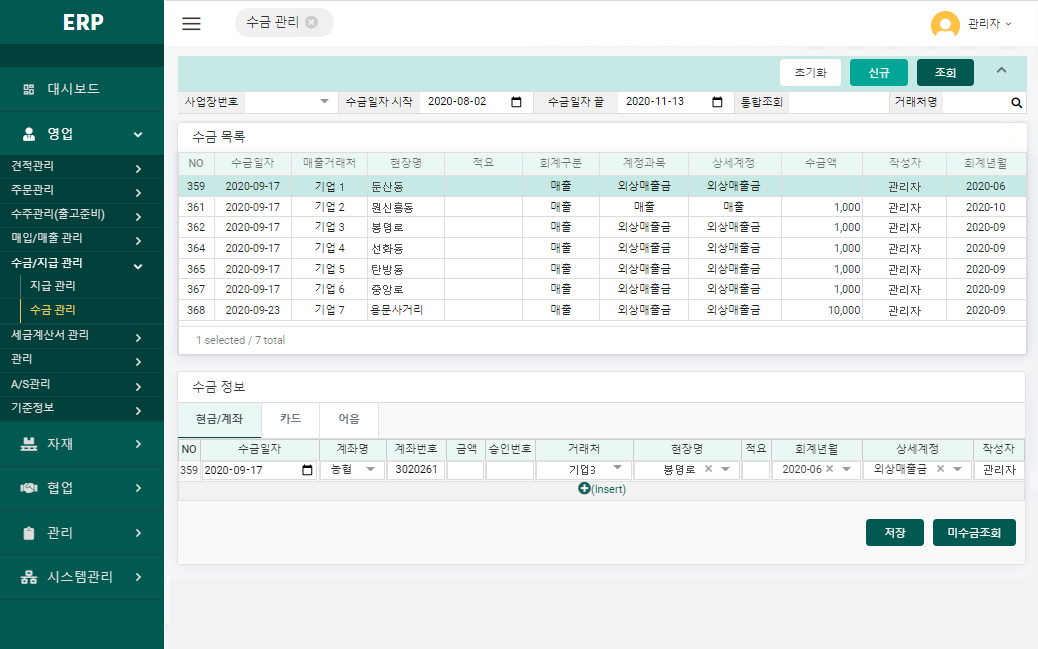
Task: Open the 사업장번호 dropdown
Action: 324,102
